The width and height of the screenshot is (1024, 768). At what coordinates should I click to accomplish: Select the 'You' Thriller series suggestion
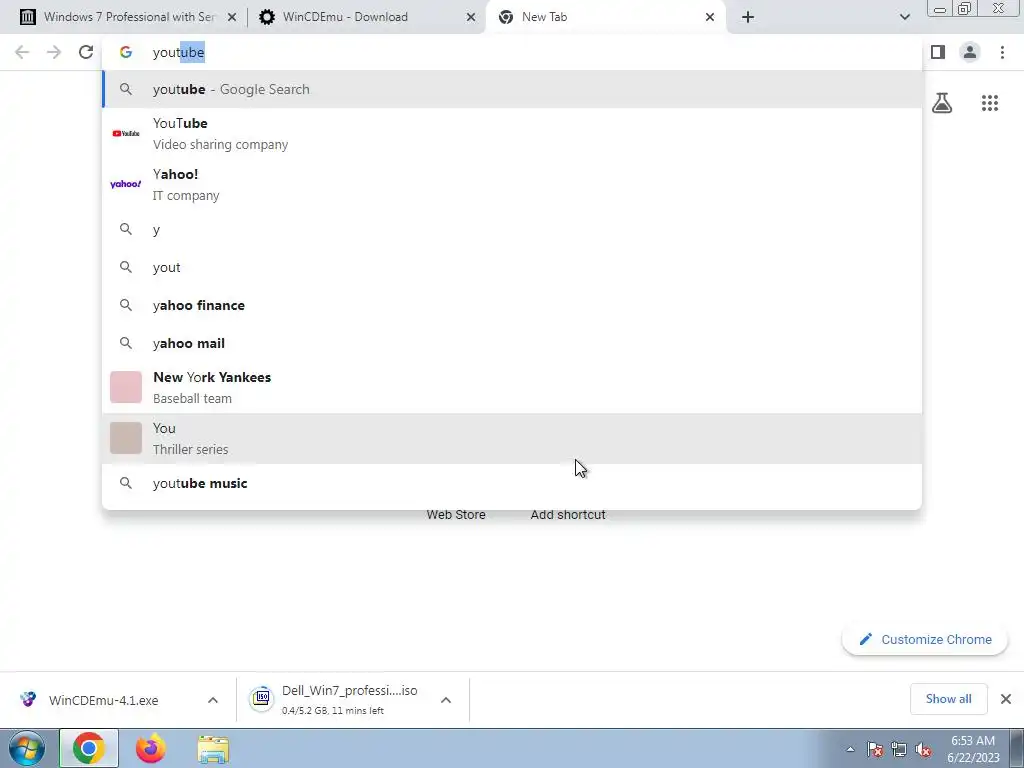pyautogui.click(x=512, y=438)
